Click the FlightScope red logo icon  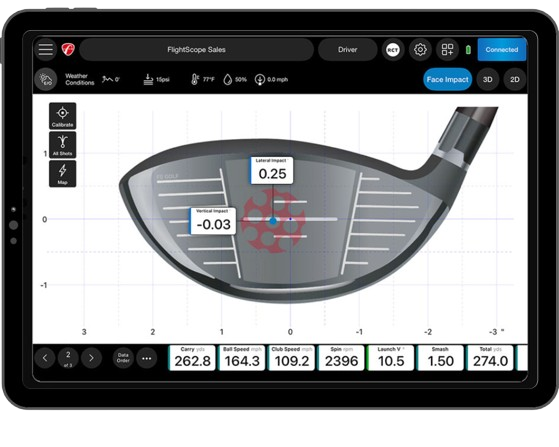tap(68, 50)
